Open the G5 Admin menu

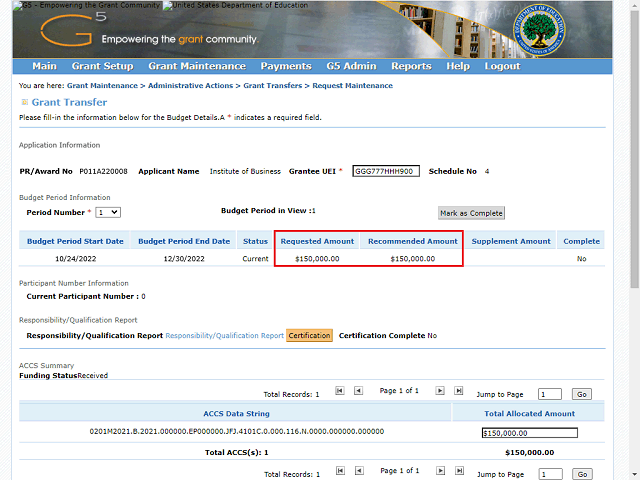tap(351, 66)
